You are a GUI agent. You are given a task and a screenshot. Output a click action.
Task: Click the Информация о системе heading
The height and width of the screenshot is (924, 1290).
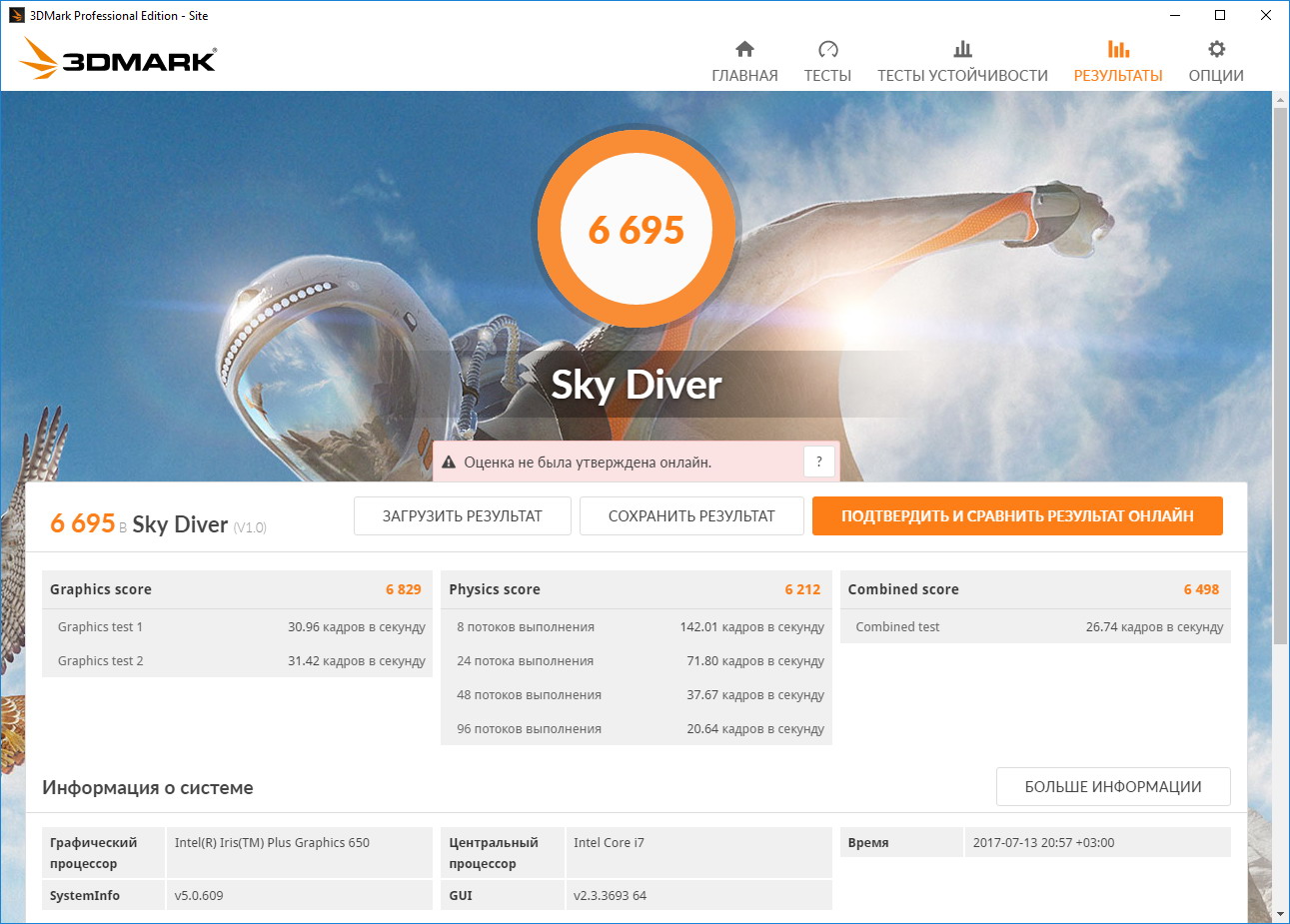148,788
